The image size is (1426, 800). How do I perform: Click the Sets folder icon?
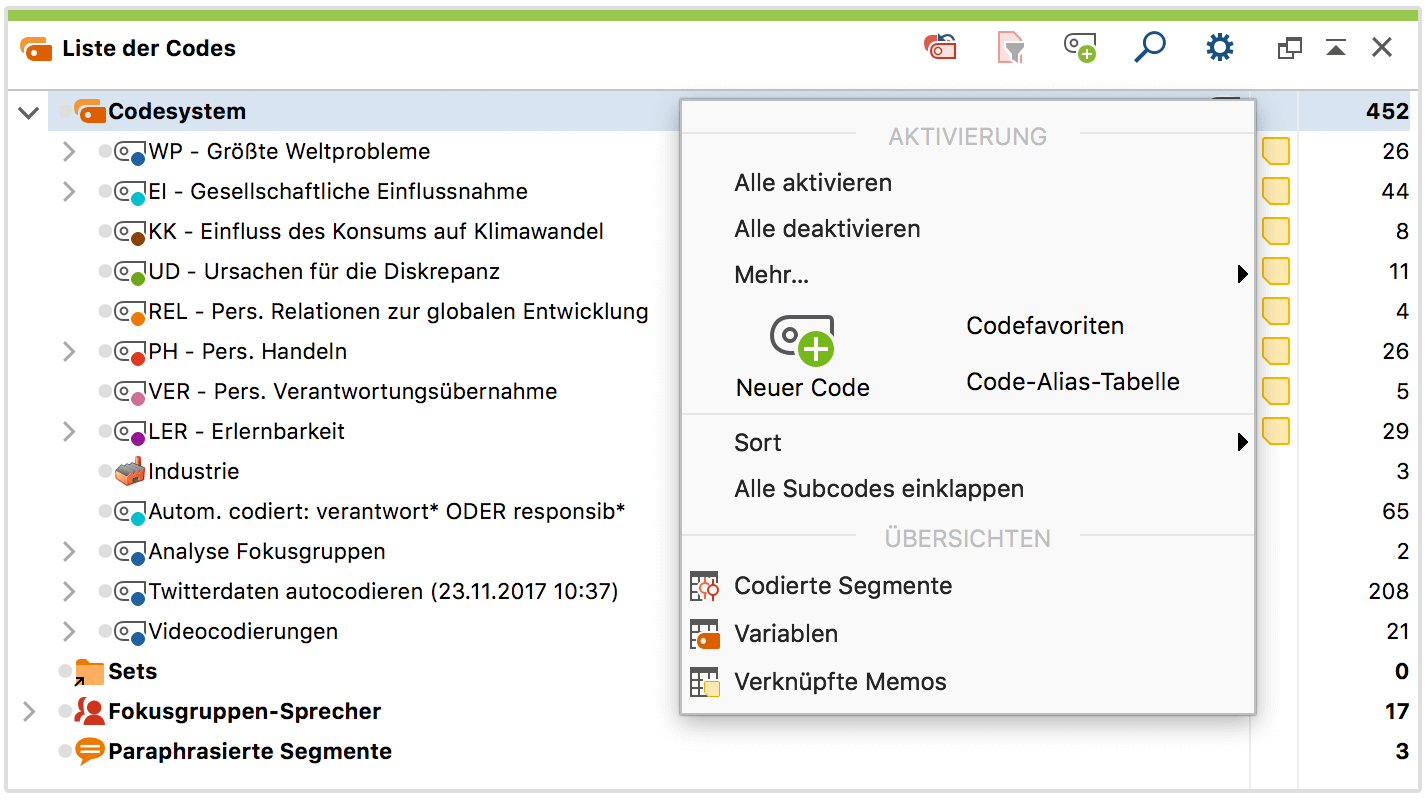[x=89, y=672]
